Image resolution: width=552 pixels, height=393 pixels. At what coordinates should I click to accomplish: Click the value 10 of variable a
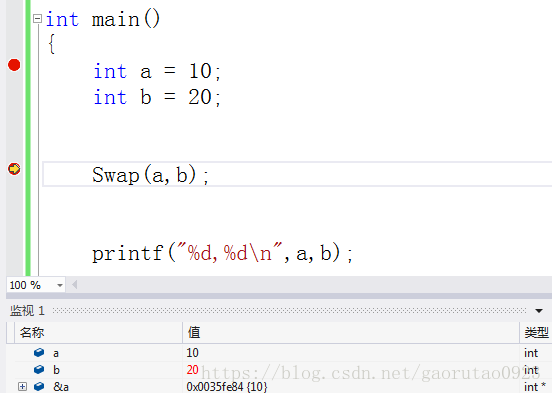(193, 353)
